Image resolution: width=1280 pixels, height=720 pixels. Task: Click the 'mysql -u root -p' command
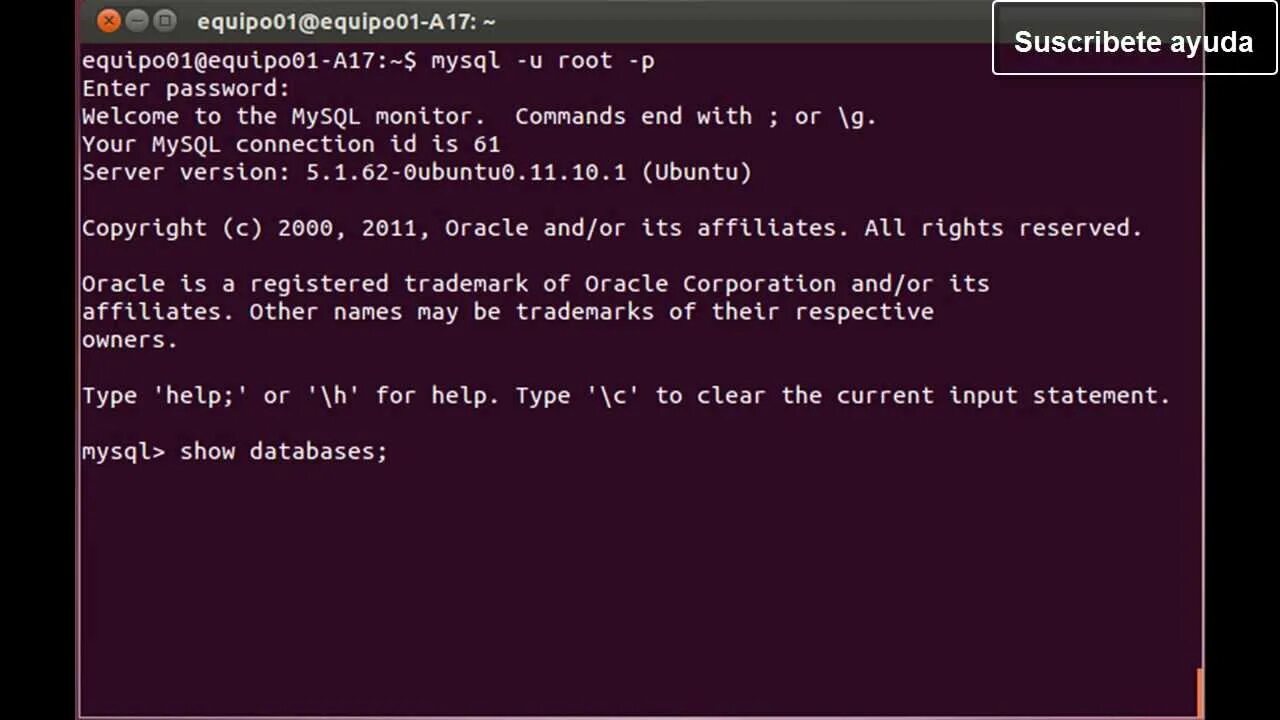tap(543, 61)
